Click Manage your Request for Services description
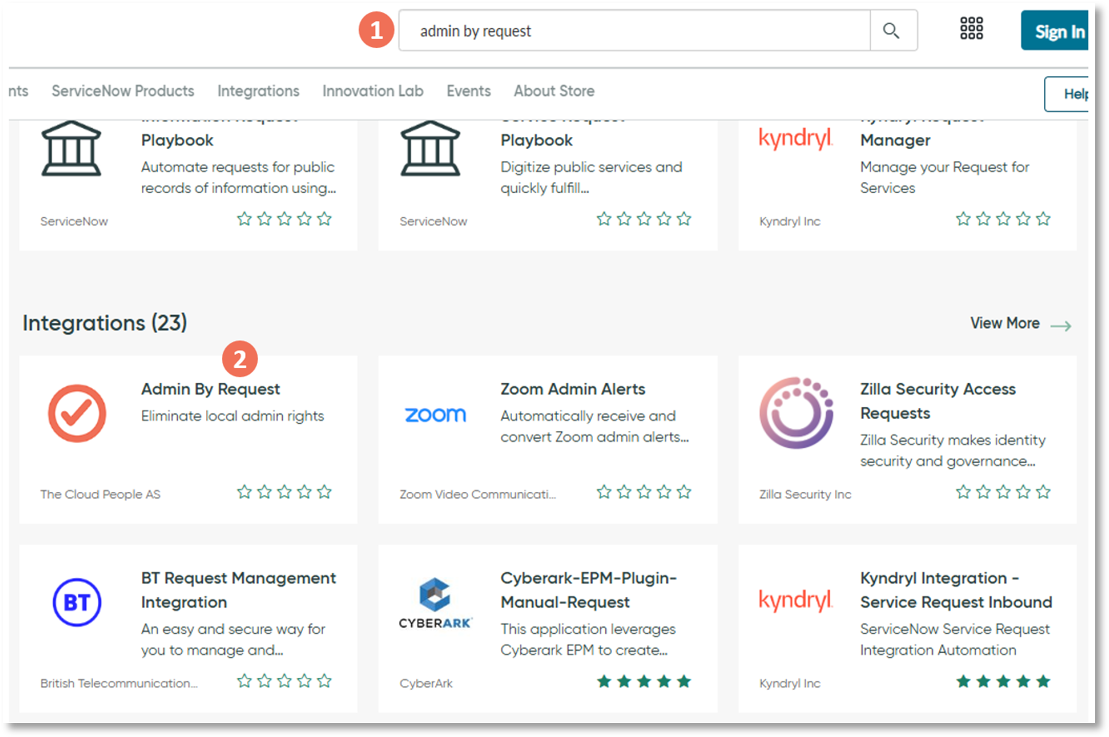 [x=944, y=178]
